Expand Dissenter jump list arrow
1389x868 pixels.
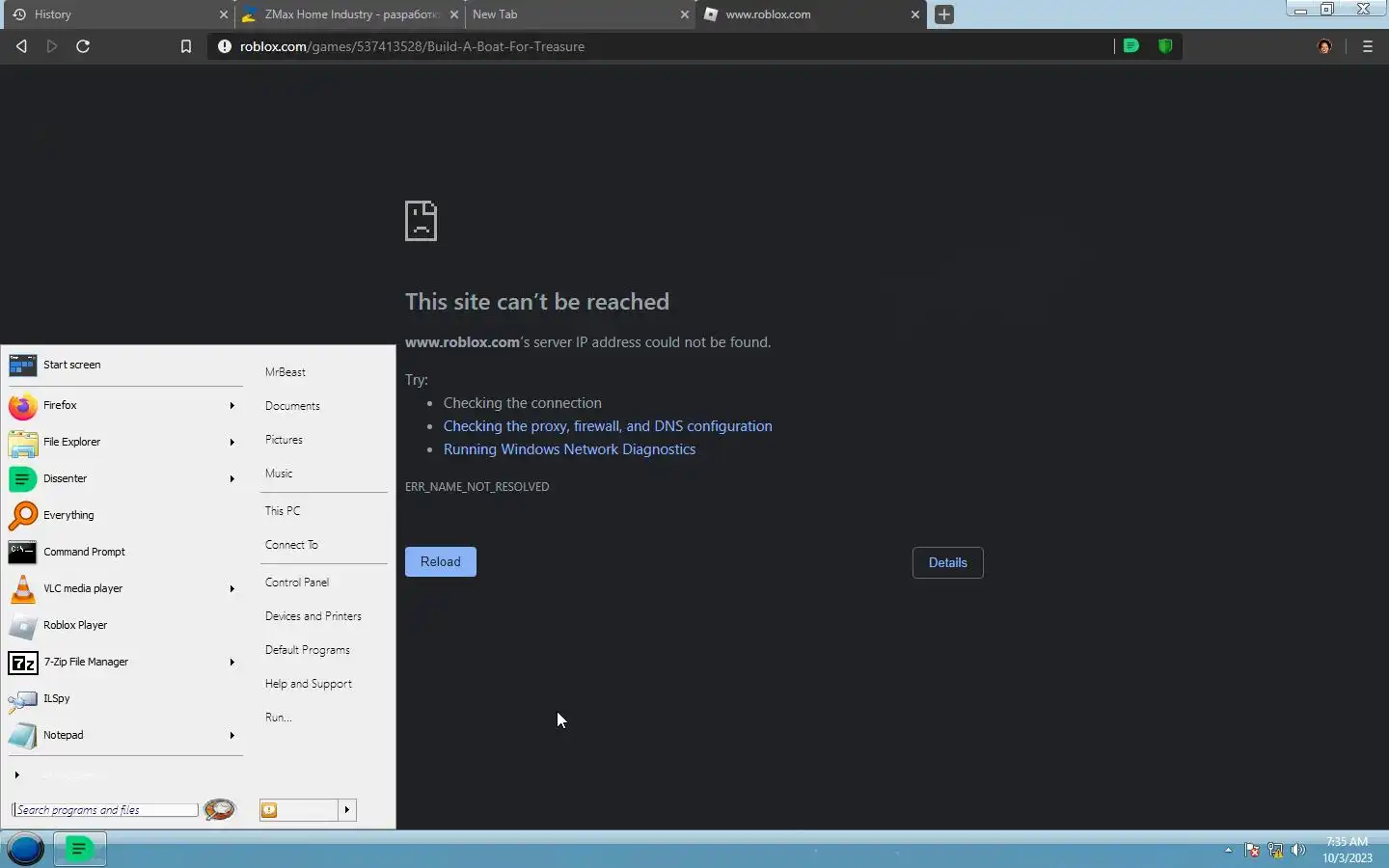click(x=231, y=478)
